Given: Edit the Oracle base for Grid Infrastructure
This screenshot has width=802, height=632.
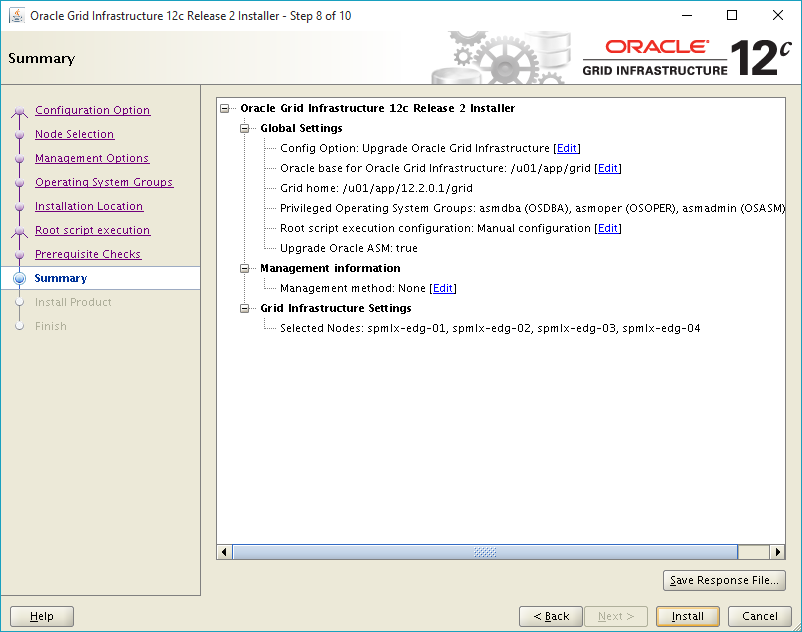Looking at the screenshot, I should tap(608, 168).
